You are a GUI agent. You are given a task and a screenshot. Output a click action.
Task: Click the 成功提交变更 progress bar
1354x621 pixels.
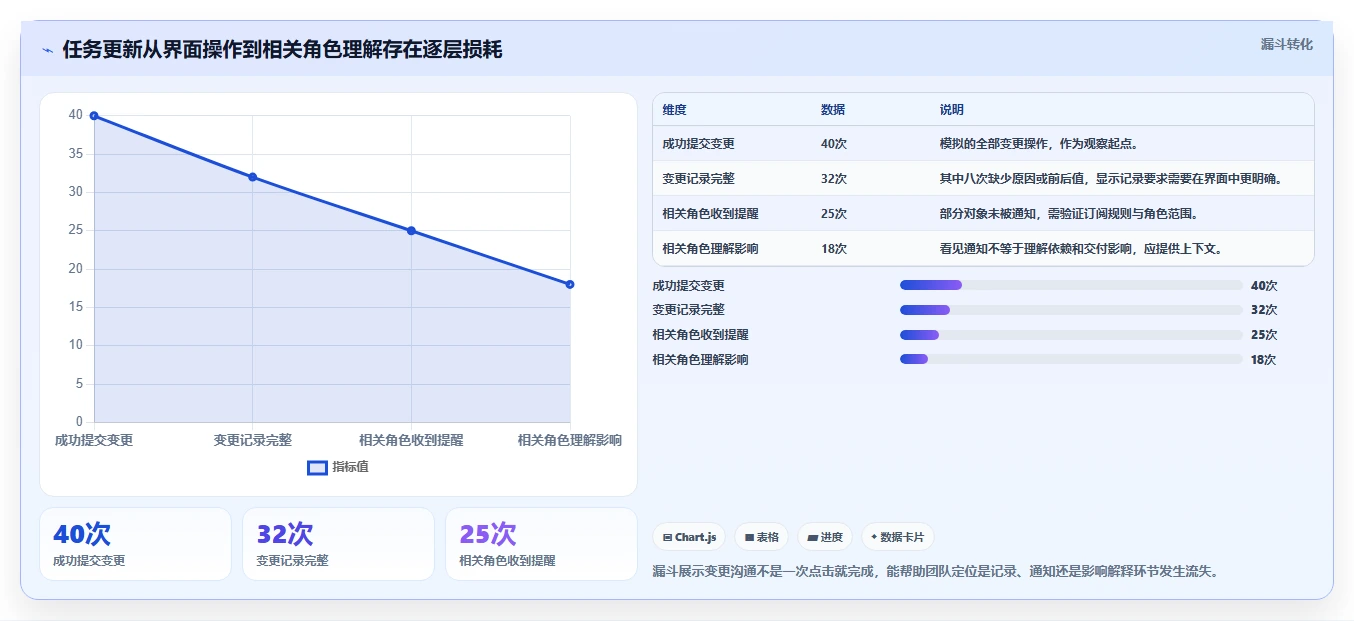coord(1071,285)
